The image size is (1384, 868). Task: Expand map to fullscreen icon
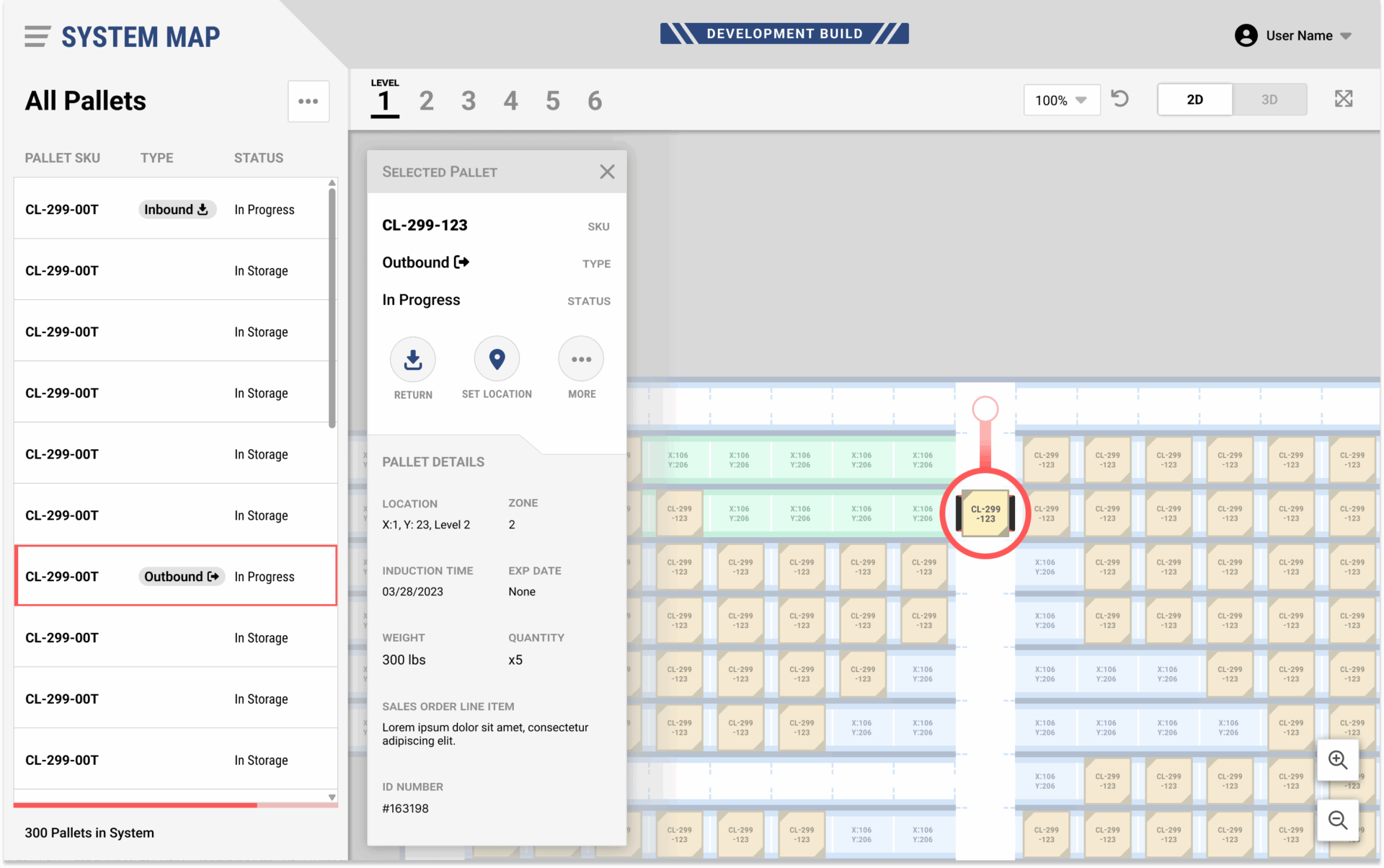(1343, 99)
